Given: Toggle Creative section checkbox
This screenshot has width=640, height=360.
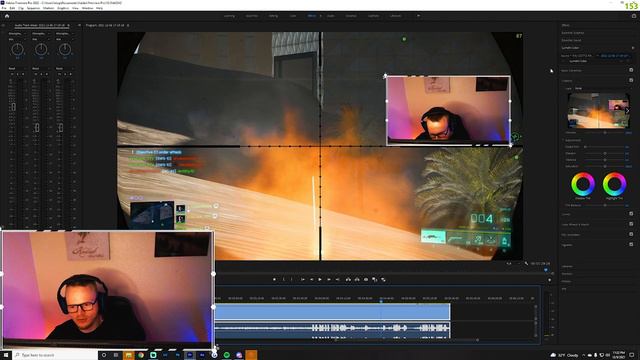Looking at the screenshot, I should click(631, 80).
